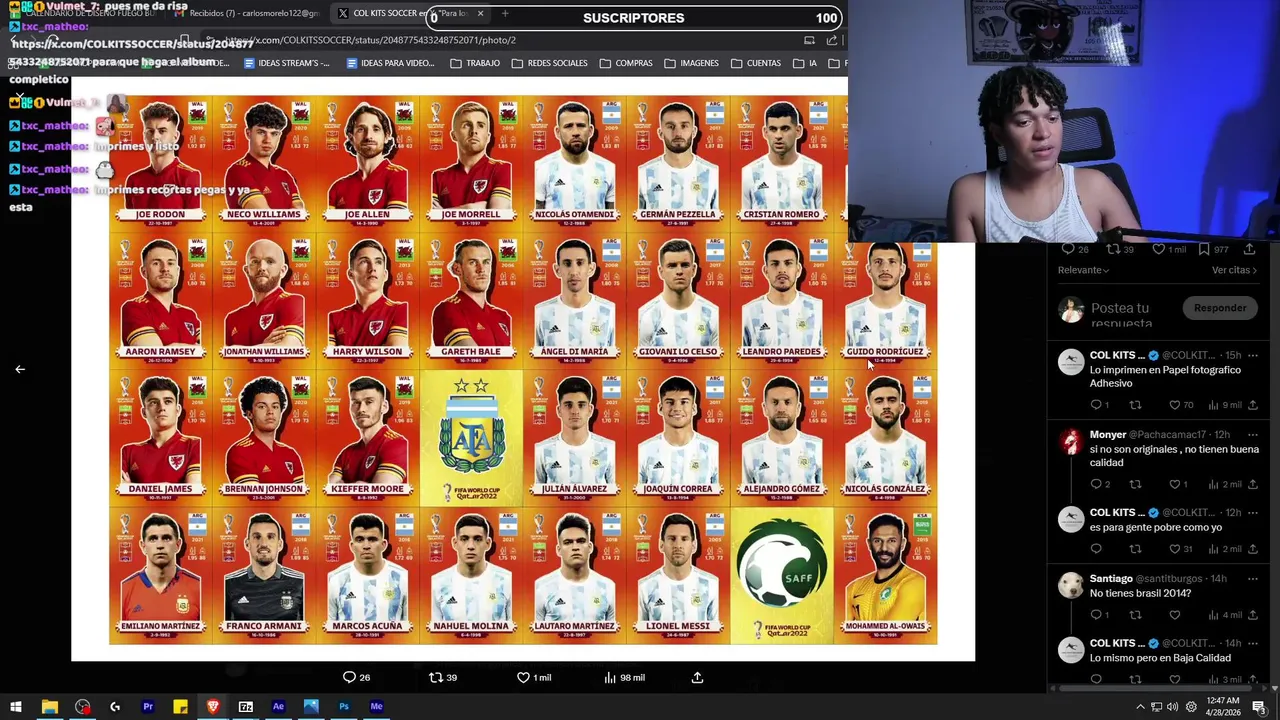Like Monyer's comment about originales

1175,484
